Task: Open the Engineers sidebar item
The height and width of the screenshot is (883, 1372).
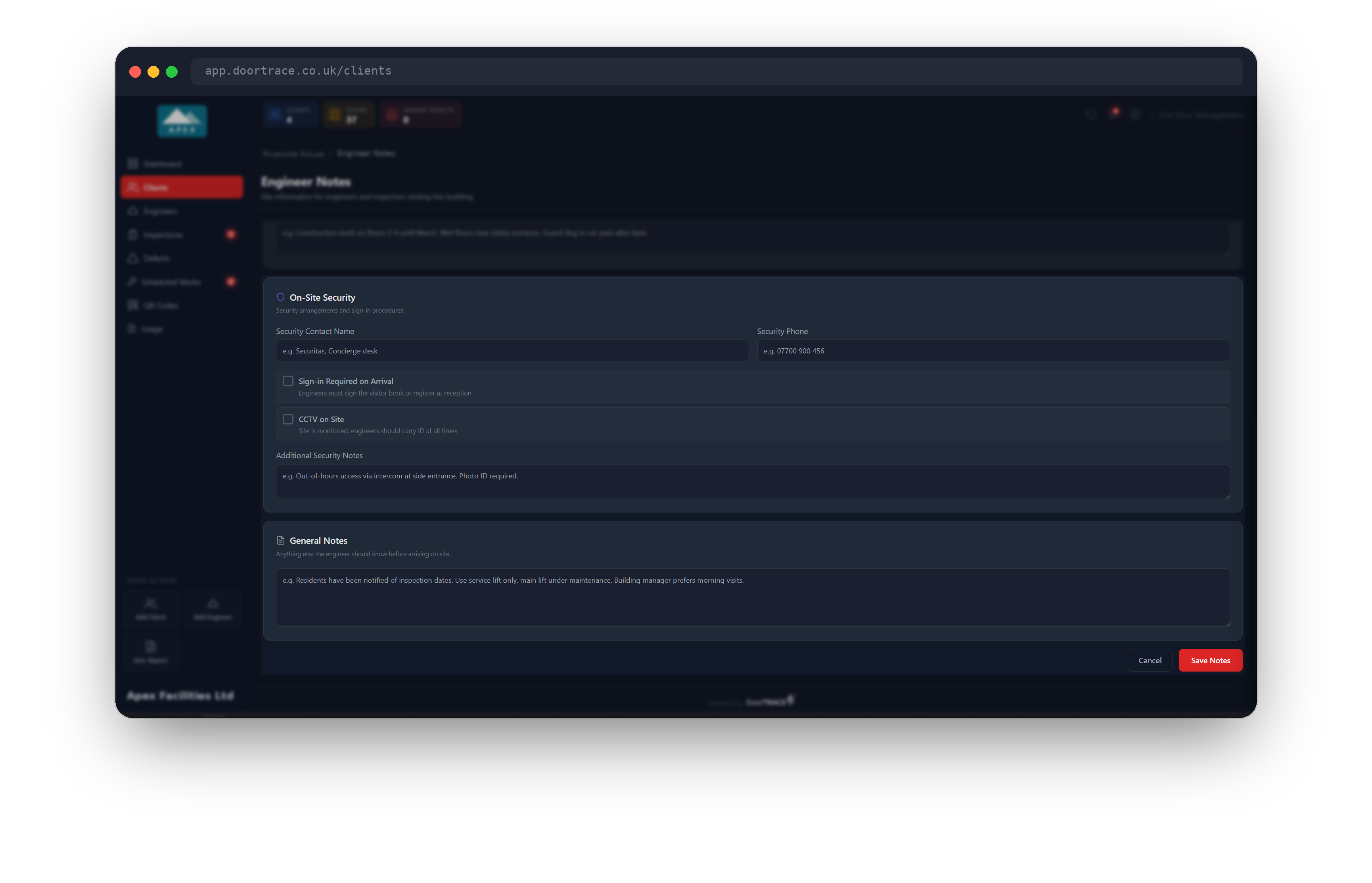Action: pyautogui.click(x=182, y=211)
